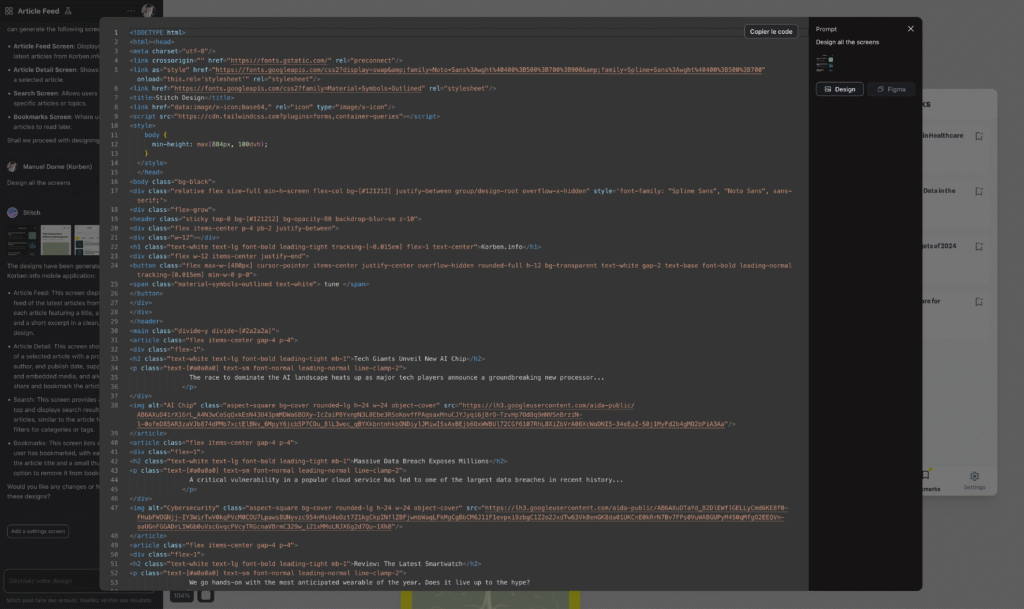Open the Stitch apps grid icon
This screenshot has width=1024, height=609.
click(8, 11)
